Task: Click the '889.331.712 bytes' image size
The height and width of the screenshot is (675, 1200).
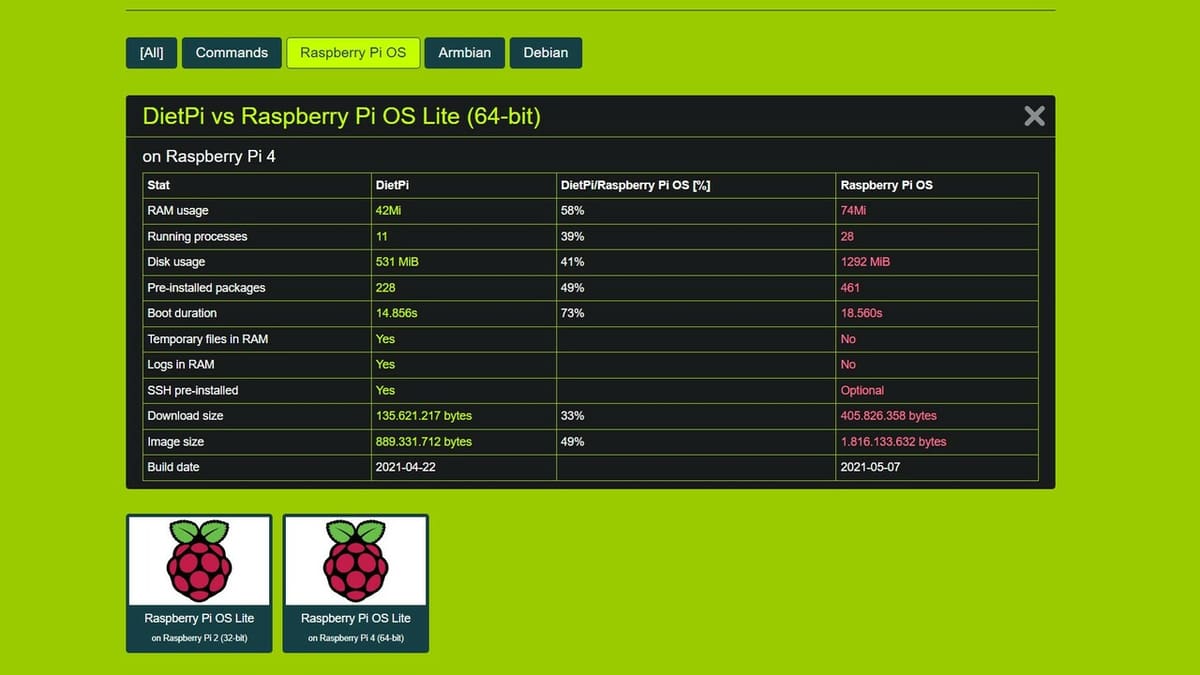Action: (423, 441)
